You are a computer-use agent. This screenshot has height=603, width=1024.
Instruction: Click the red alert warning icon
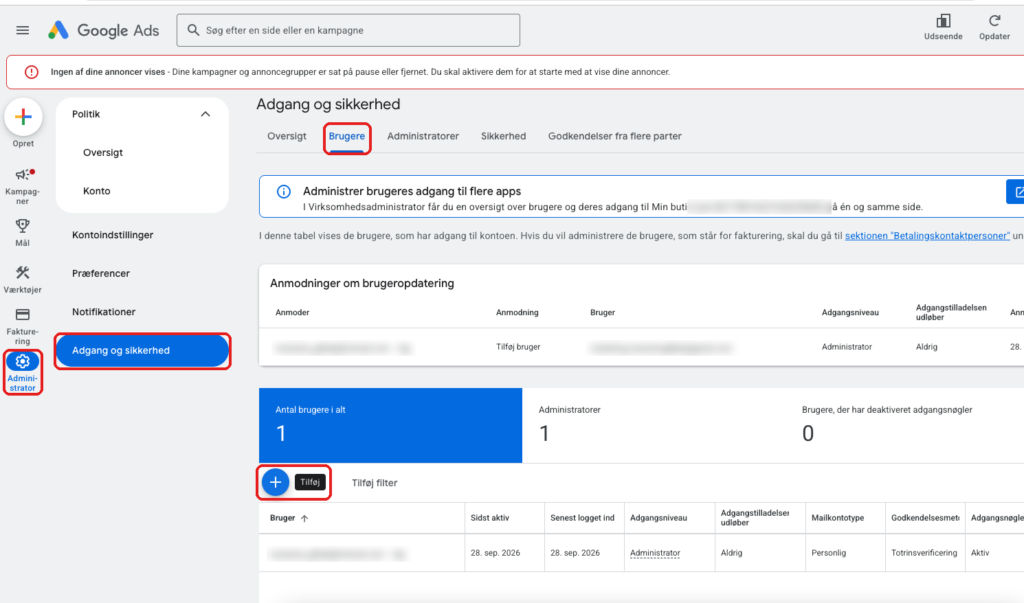pos(31,72)
